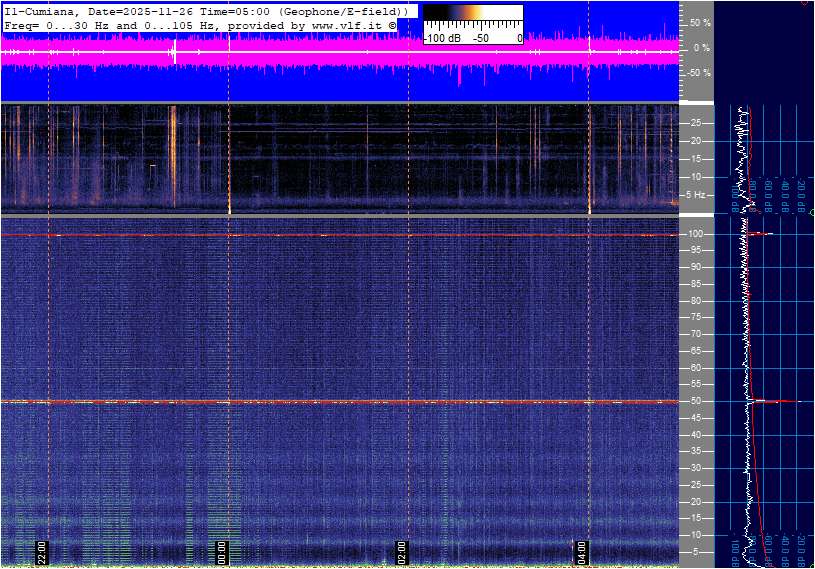The width and height of the screenshot is (815, 569).
Task: Click the 75 Hz frequency axis label
Action: point(696,317)
